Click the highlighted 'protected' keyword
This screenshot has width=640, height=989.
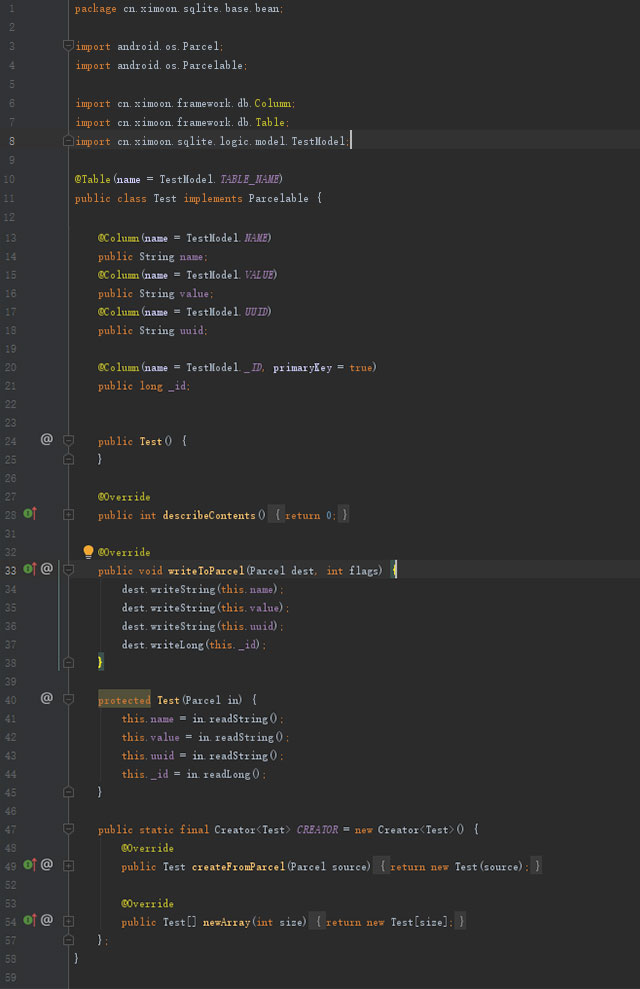124,699
